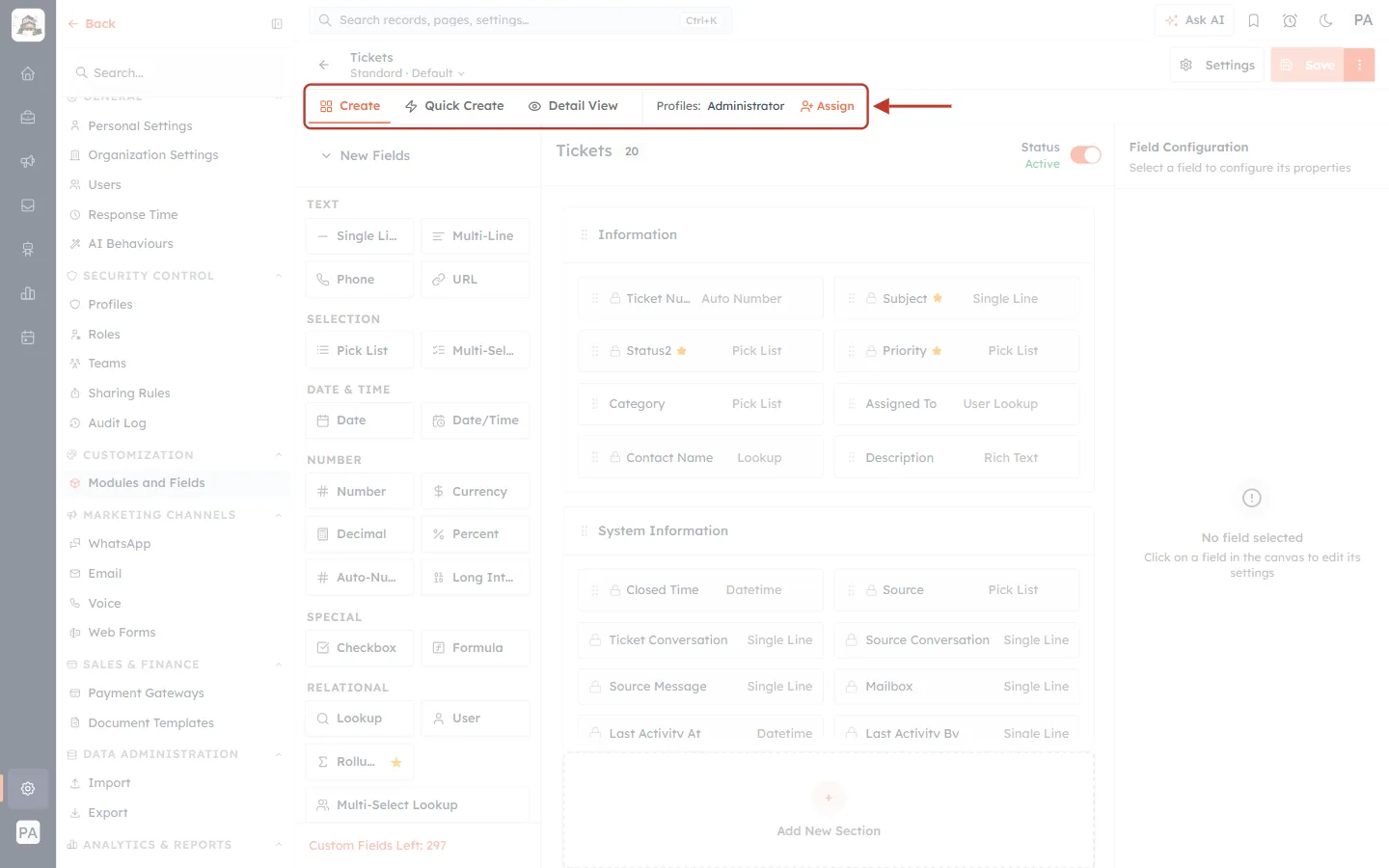Collapse the New Fields section

[x=327, y=155]
